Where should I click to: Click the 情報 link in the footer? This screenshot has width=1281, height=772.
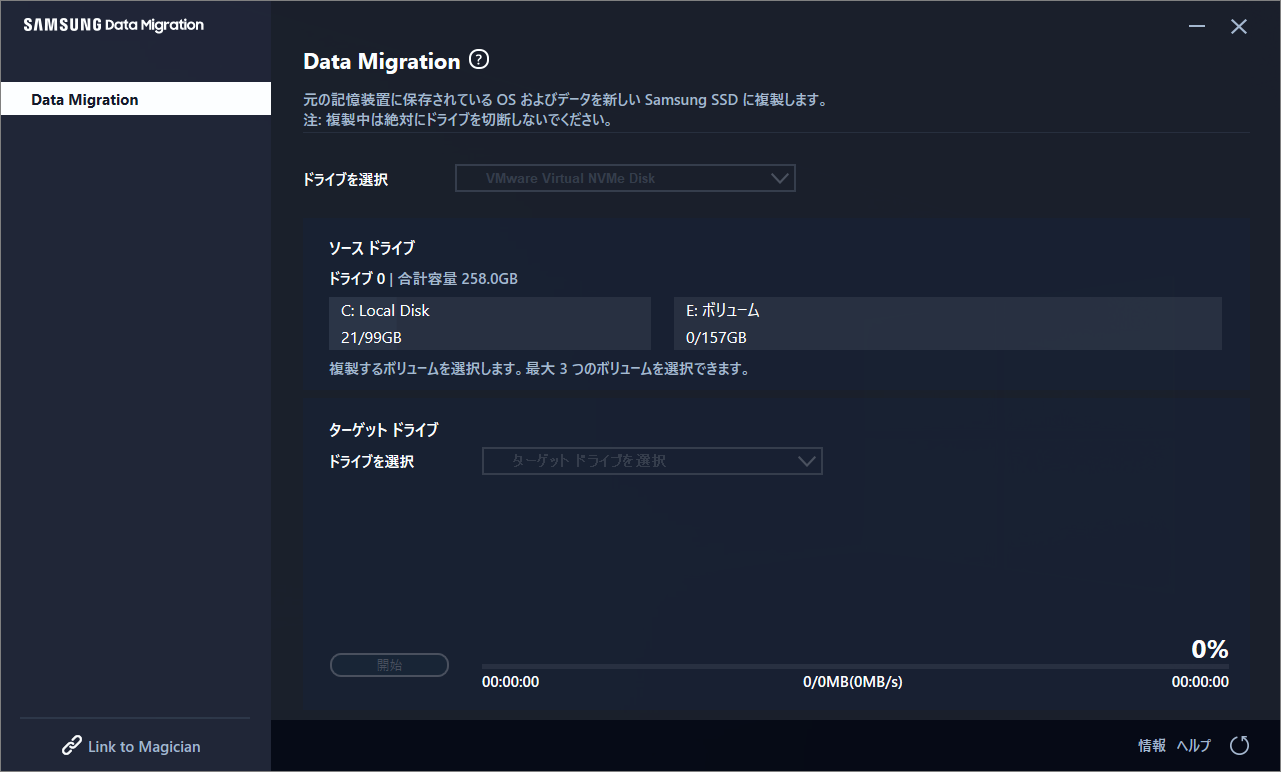point(1152,745)
